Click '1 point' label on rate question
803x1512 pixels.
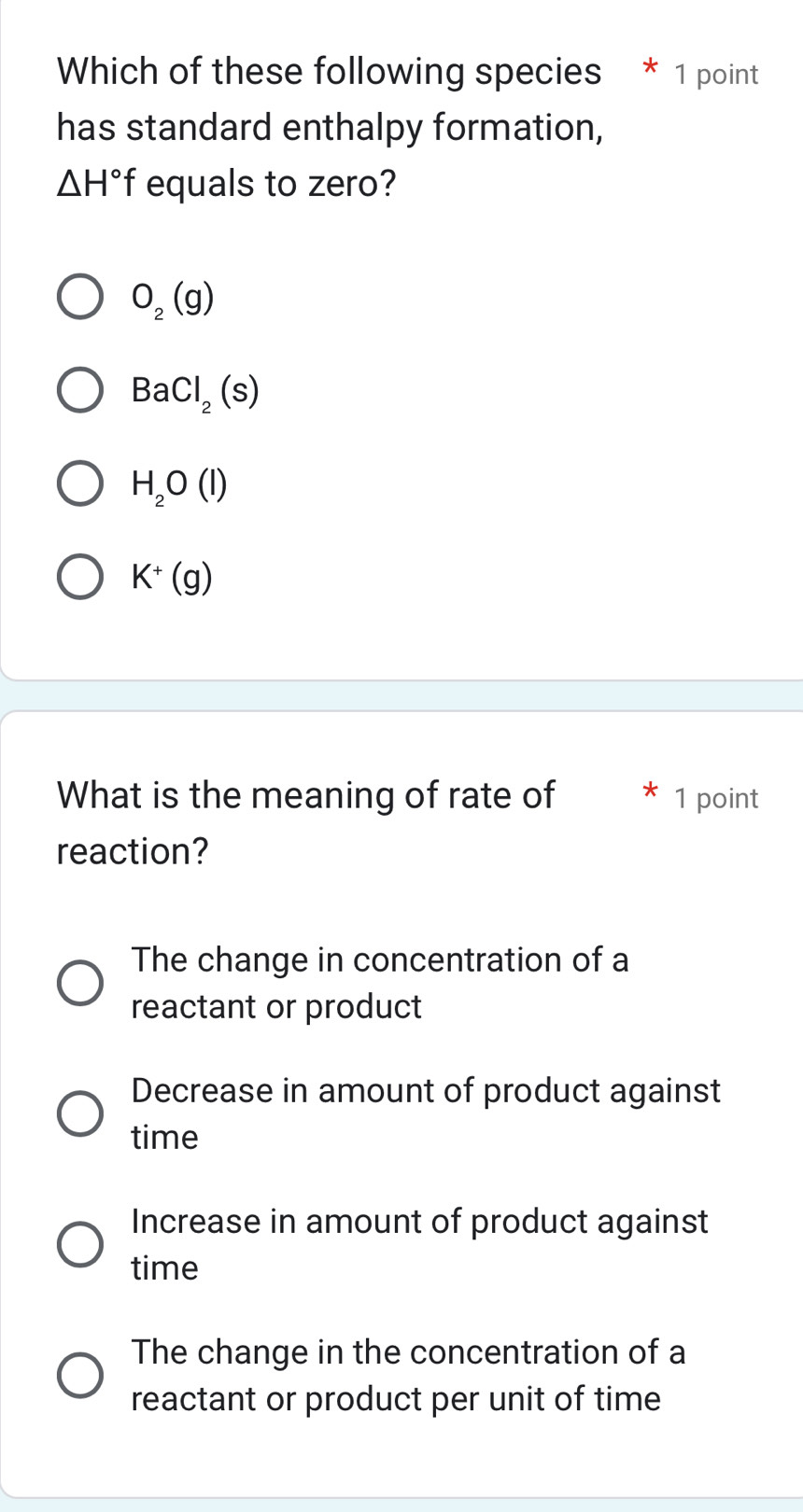[x=716, y=799]
